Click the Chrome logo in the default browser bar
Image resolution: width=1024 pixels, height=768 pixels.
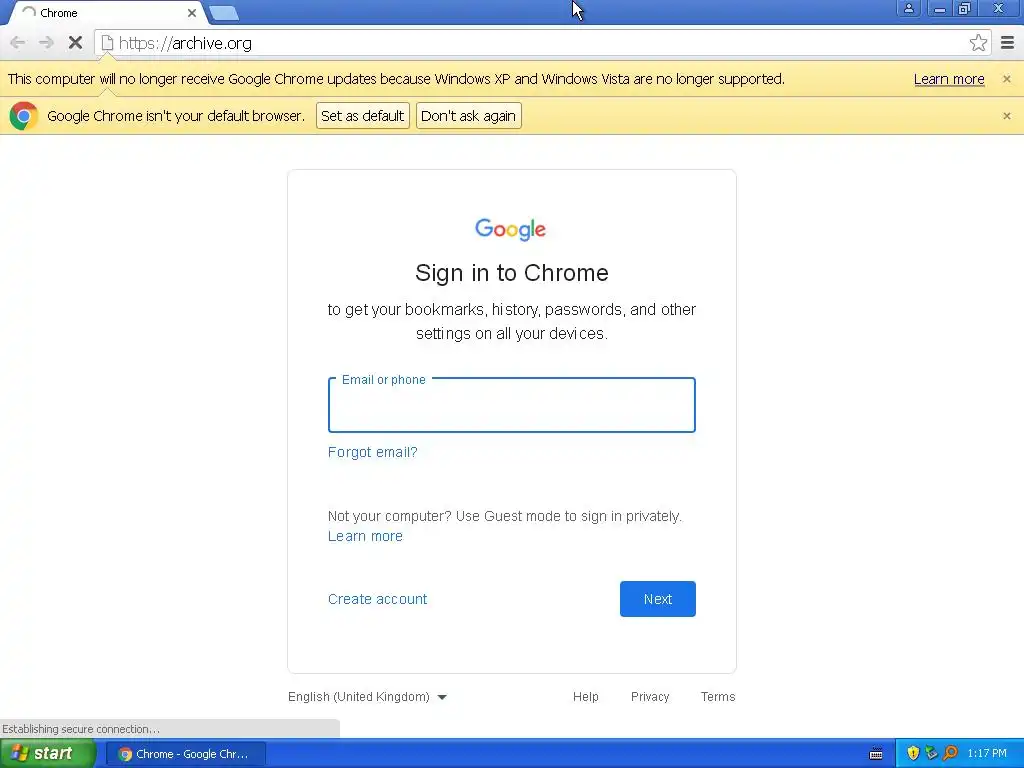coord(24,116)
